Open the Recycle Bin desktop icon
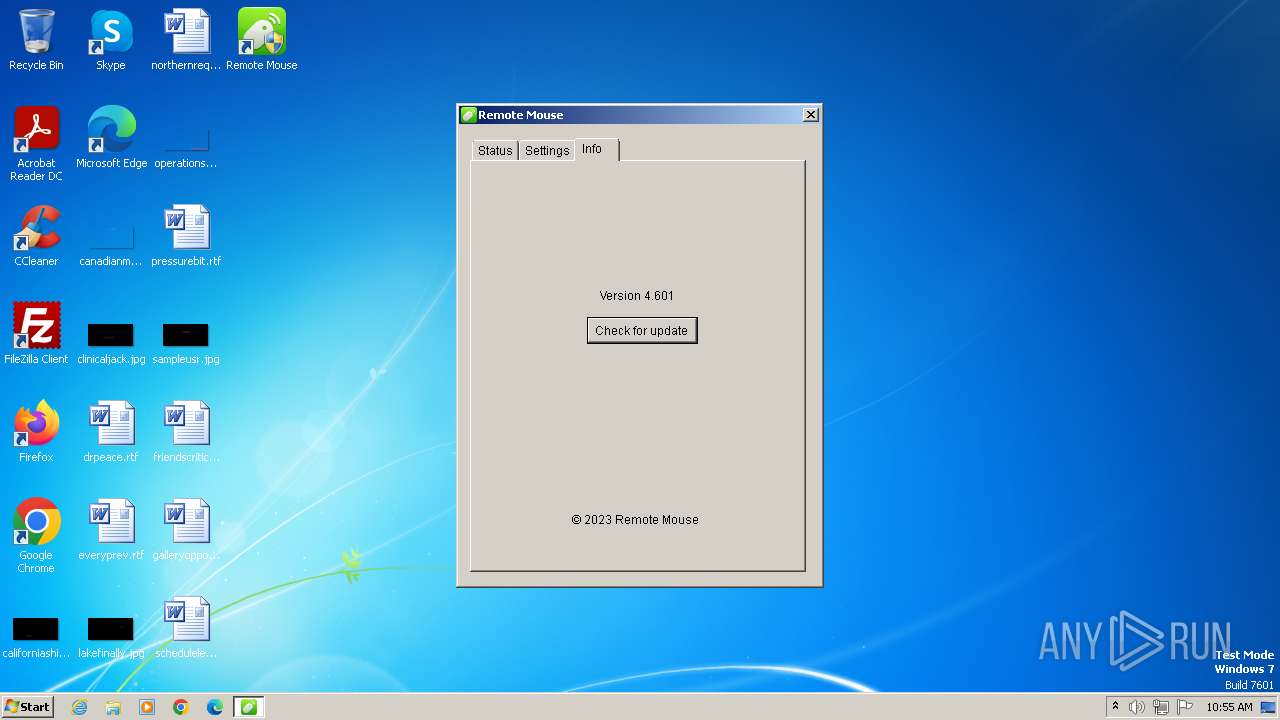Viewport: 1280px width, 720px height. coord(36,40)
